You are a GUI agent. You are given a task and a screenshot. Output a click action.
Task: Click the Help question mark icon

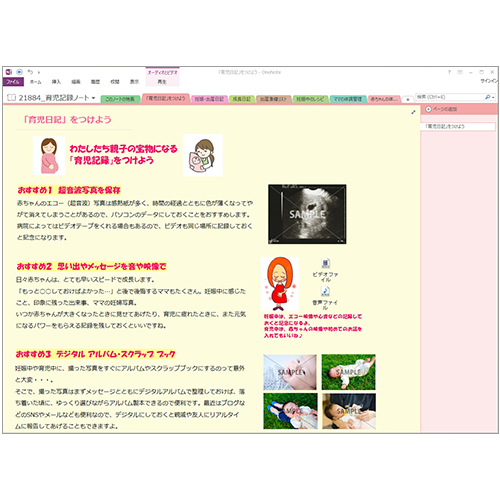pyautogui.click(x=449, y=72)
